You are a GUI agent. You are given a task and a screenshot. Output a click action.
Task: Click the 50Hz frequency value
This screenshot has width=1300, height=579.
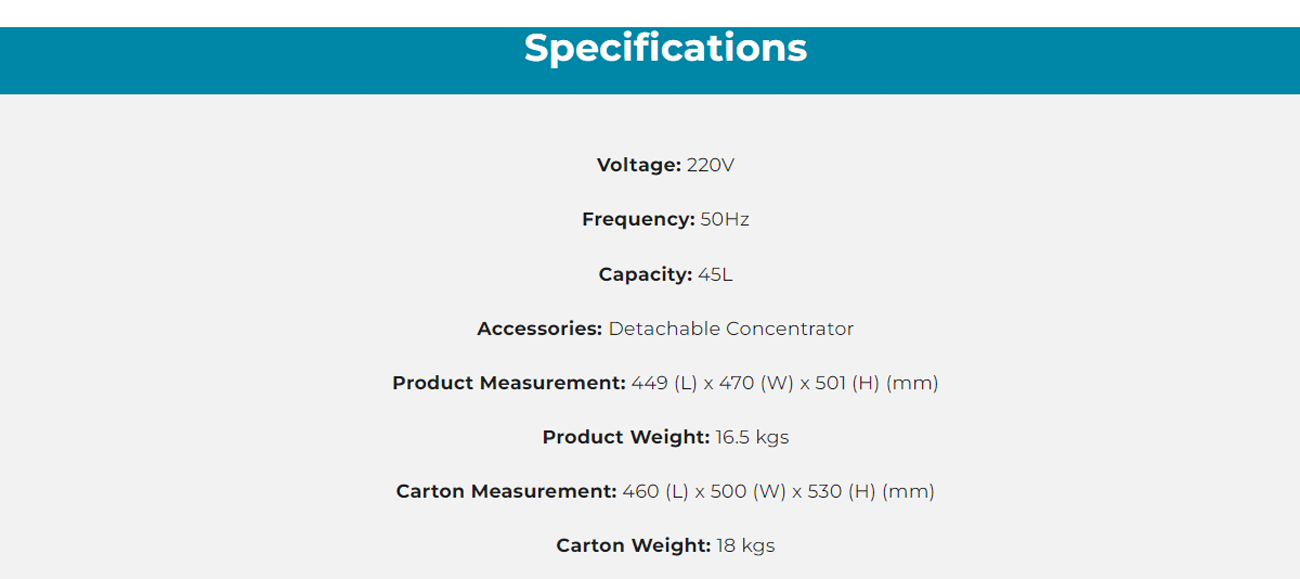click(725, 219)
